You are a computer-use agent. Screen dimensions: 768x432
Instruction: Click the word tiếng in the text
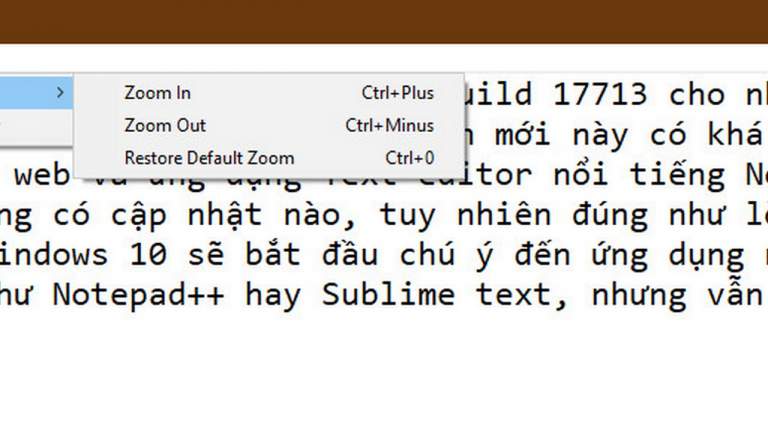coord(677,175)
